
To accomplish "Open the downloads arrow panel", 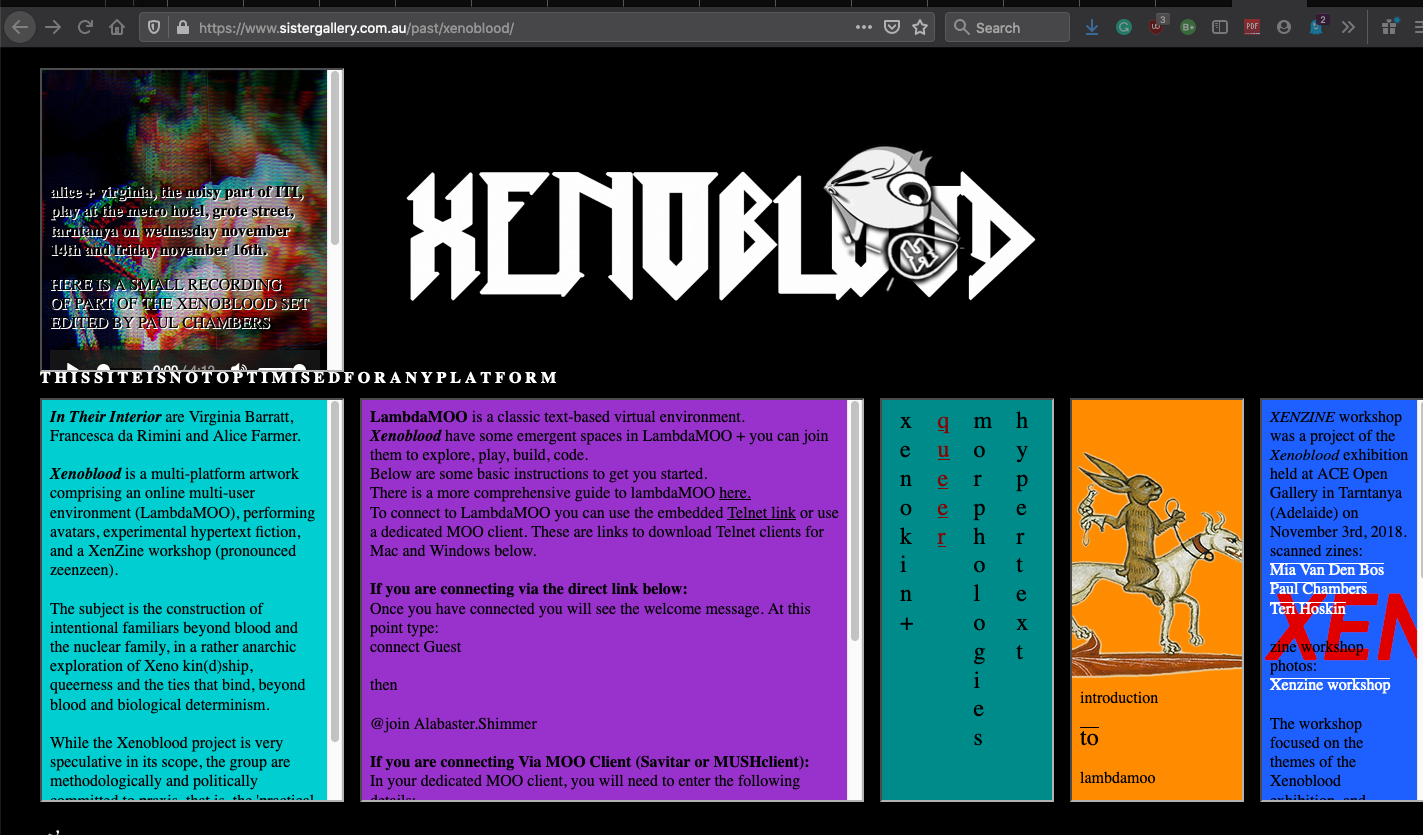I will (1092, 28).
